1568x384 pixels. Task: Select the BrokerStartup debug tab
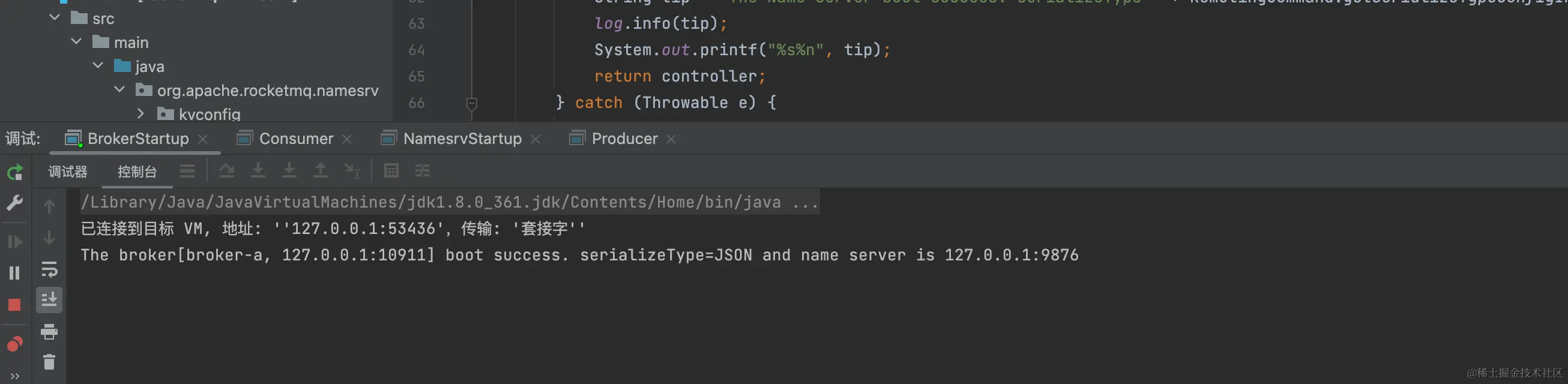tap(137, 139)
